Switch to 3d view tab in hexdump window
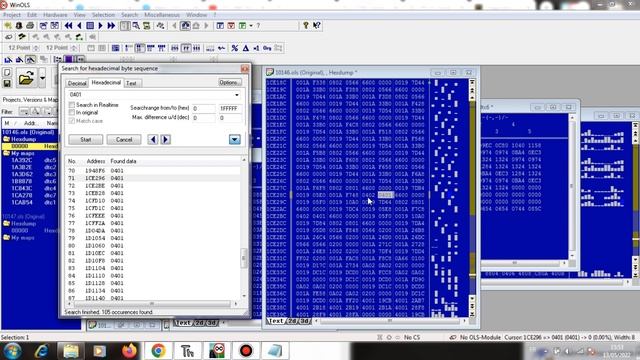 304,321
